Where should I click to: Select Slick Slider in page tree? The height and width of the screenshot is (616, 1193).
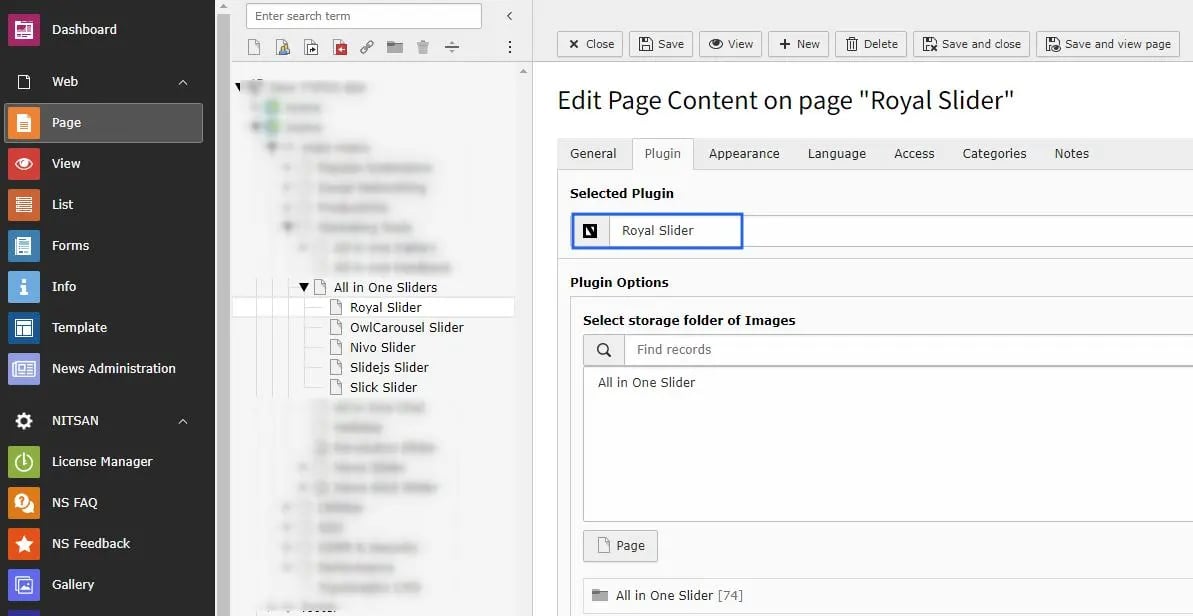pos(383,387)
